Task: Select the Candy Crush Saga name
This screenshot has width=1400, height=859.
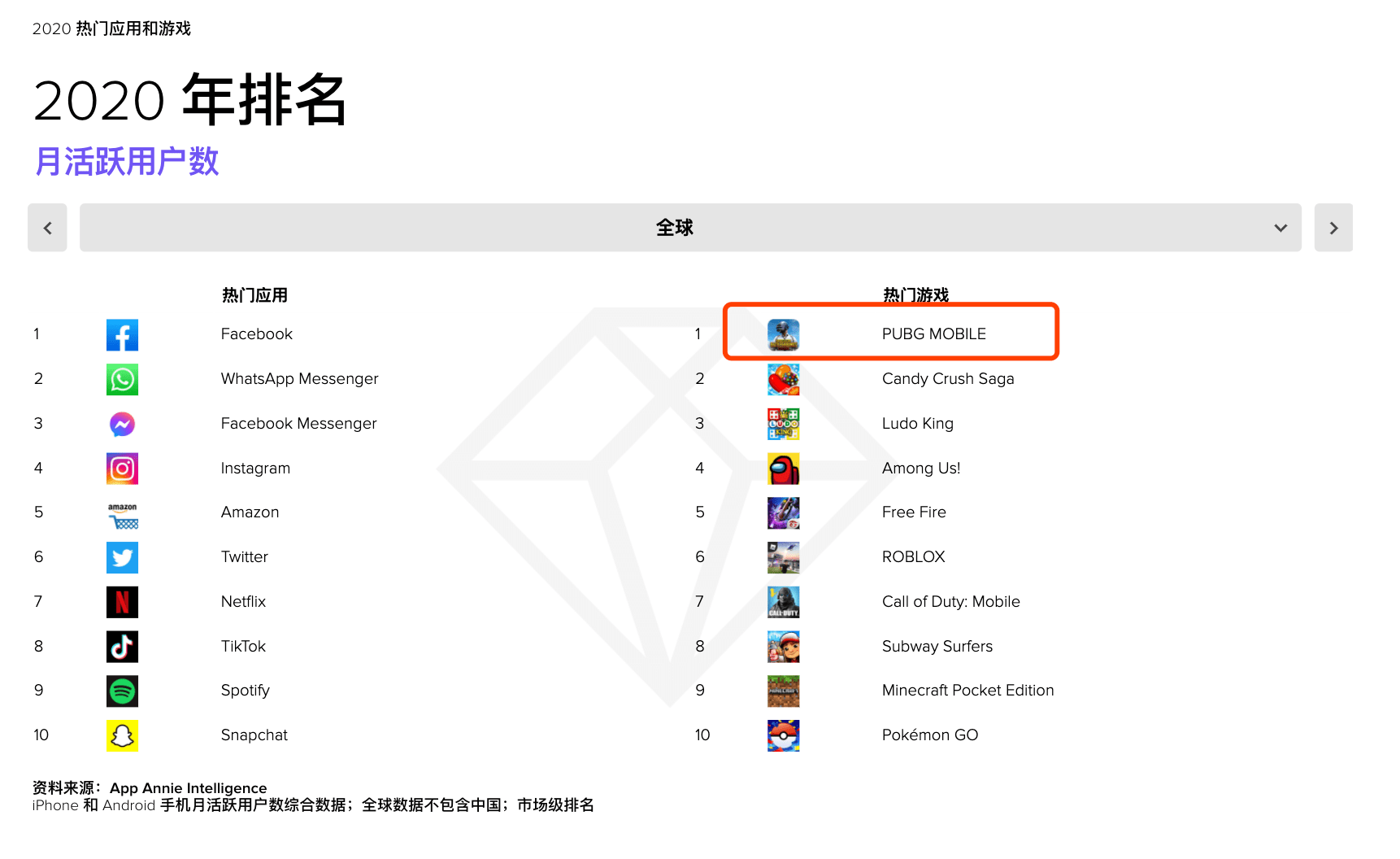Action: click(x=948, y=379)
